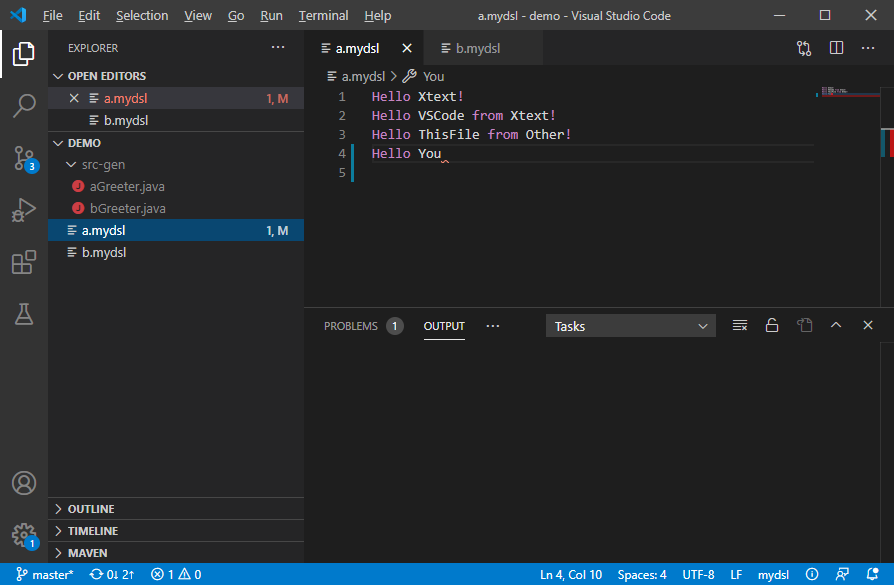894x585 pixels.
Task: Open the Explorer view in activity bar
Action: coord(23,54)
